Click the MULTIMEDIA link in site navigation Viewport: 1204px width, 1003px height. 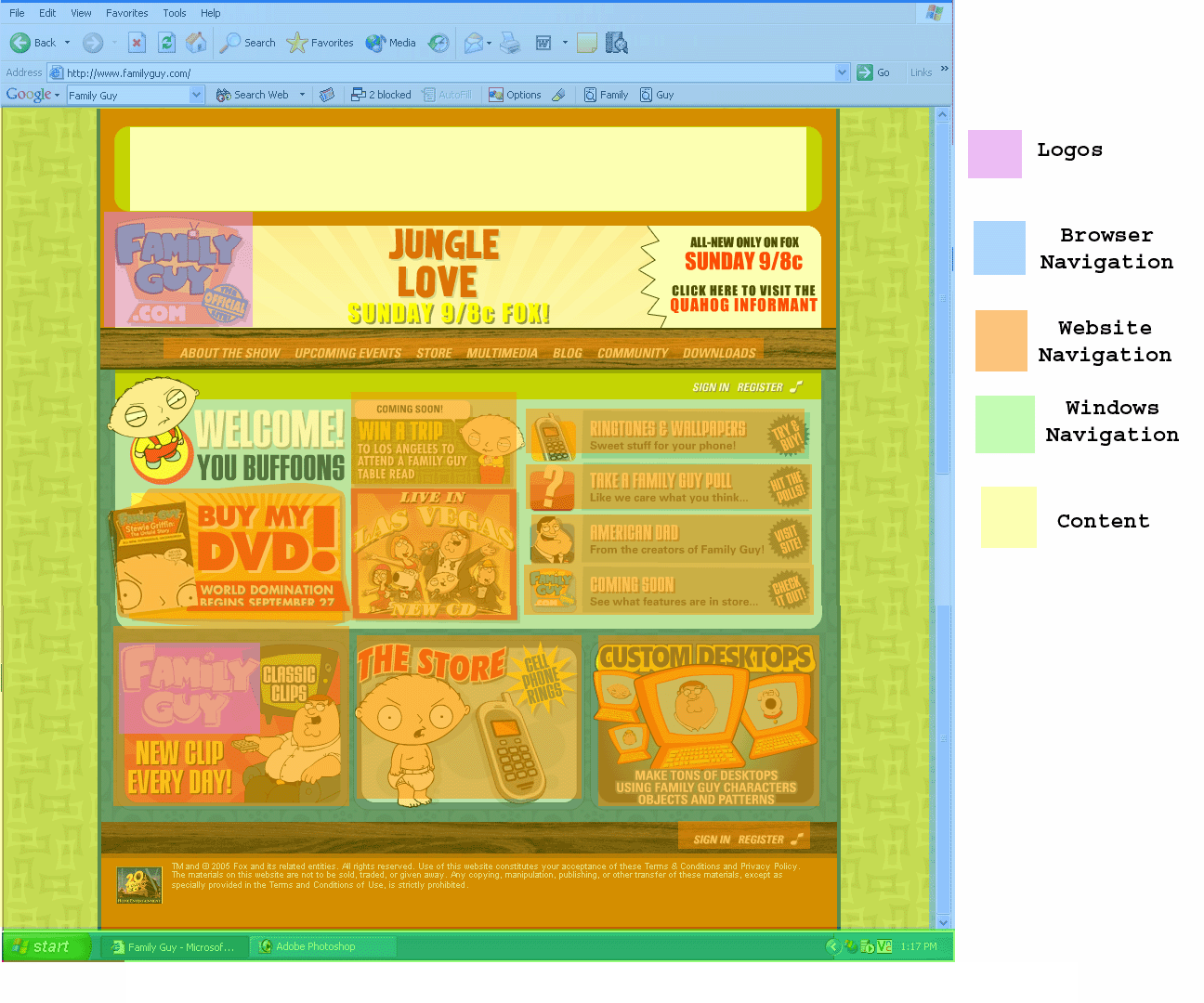[x=502, y=353]
